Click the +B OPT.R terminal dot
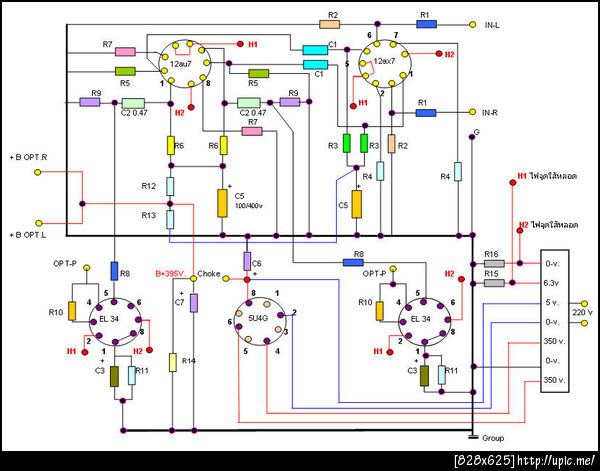The width and height of the screenshot is (600, 471). tap(38, 172)
